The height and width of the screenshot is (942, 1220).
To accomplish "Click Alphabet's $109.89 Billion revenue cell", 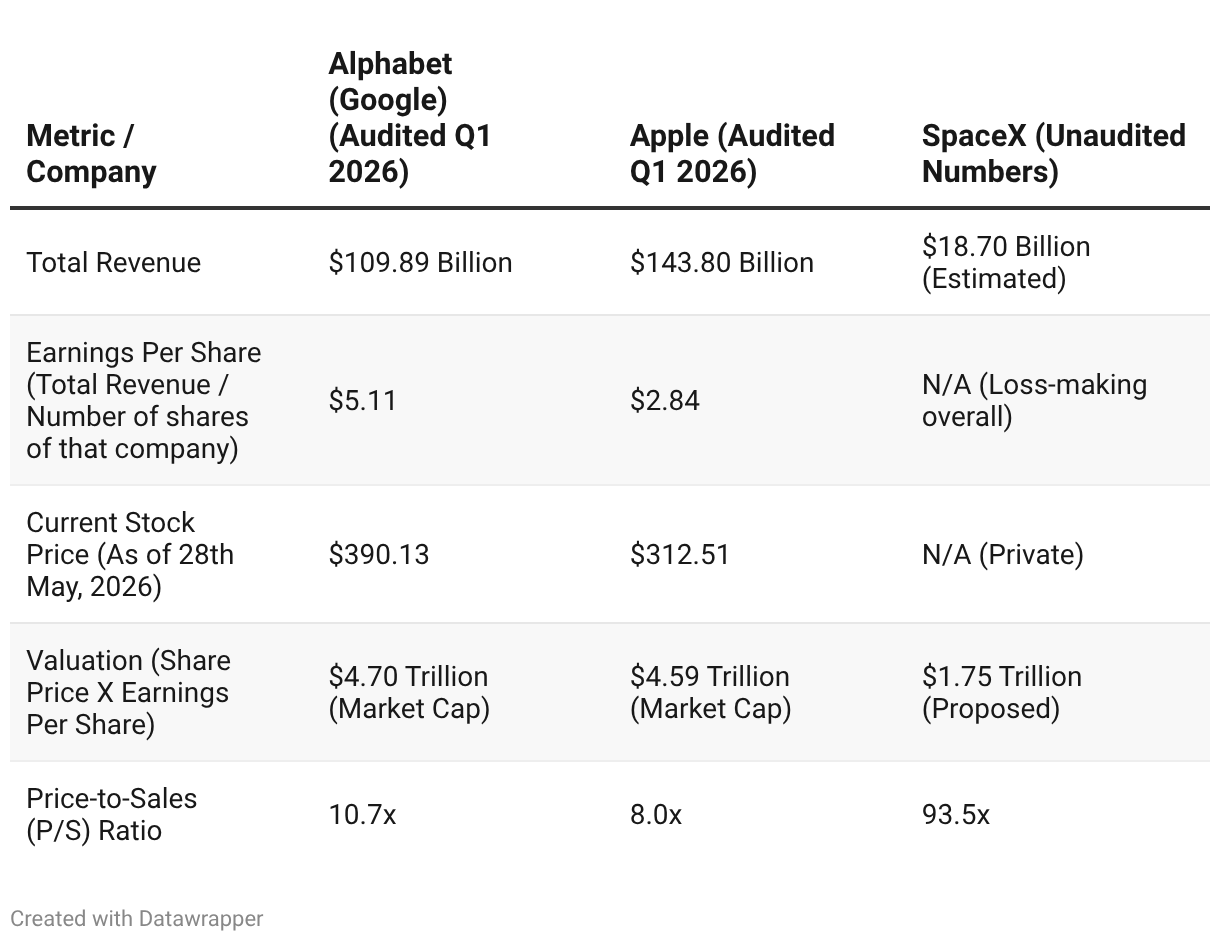I will click(x=420, y=262).
